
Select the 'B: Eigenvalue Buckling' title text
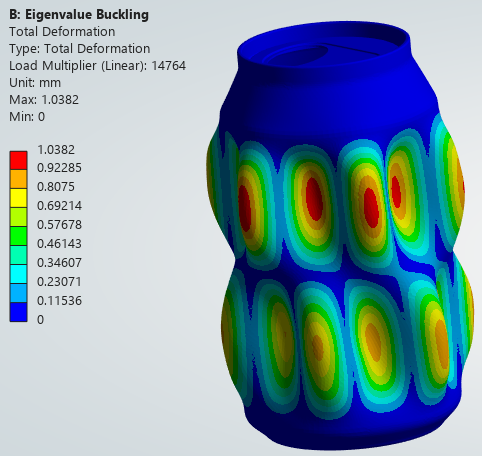point(79,15)
